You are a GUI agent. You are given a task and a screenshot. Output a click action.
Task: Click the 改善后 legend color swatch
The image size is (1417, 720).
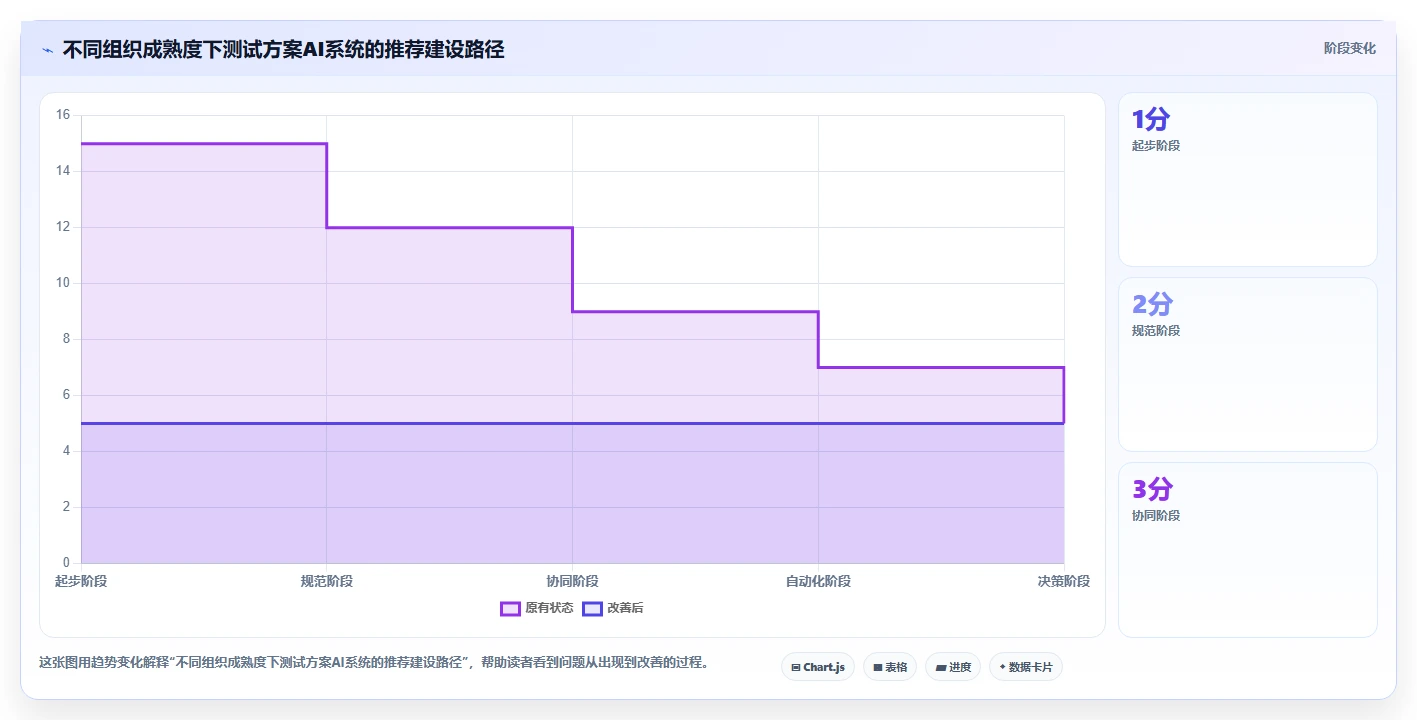pyautogui.click(x=592, y=608)
